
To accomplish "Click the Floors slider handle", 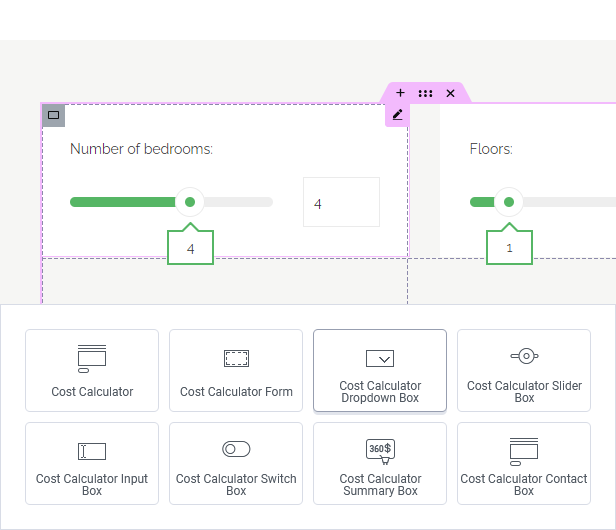I will [x=509, y=202].
